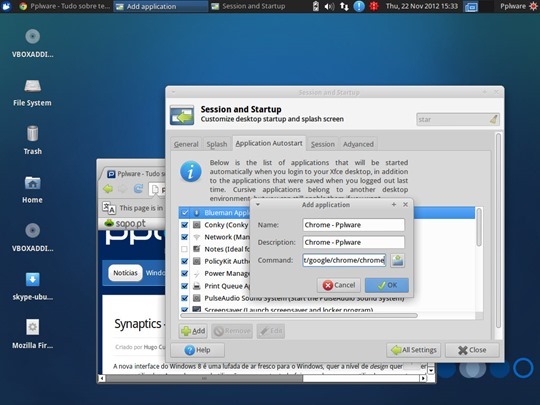Uncheck the Print Queue Applet checkbox

point(185,286)
